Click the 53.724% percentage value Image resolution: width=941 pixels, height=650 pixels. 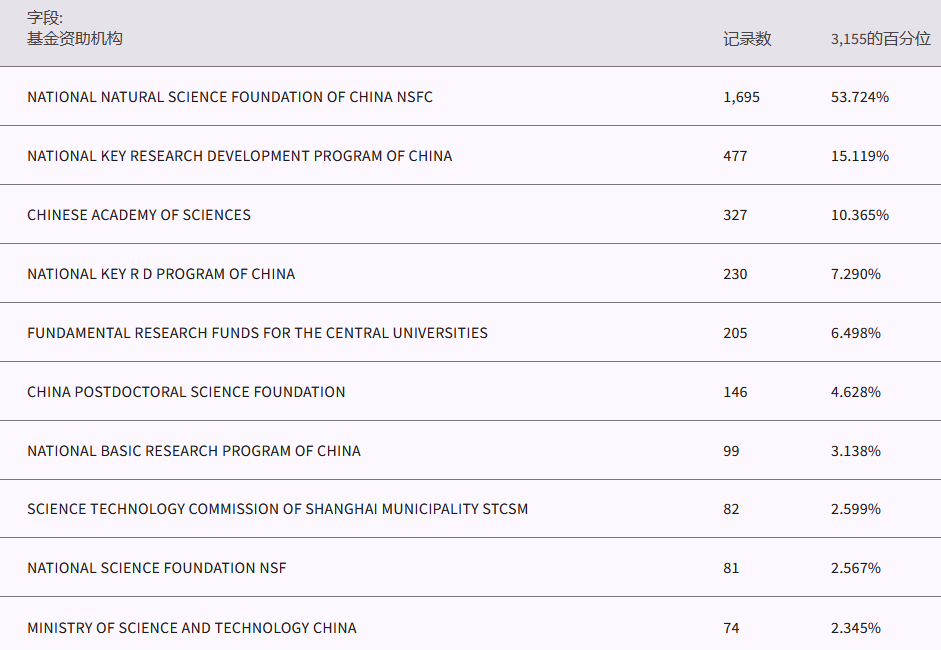click(x=860, y=97)
